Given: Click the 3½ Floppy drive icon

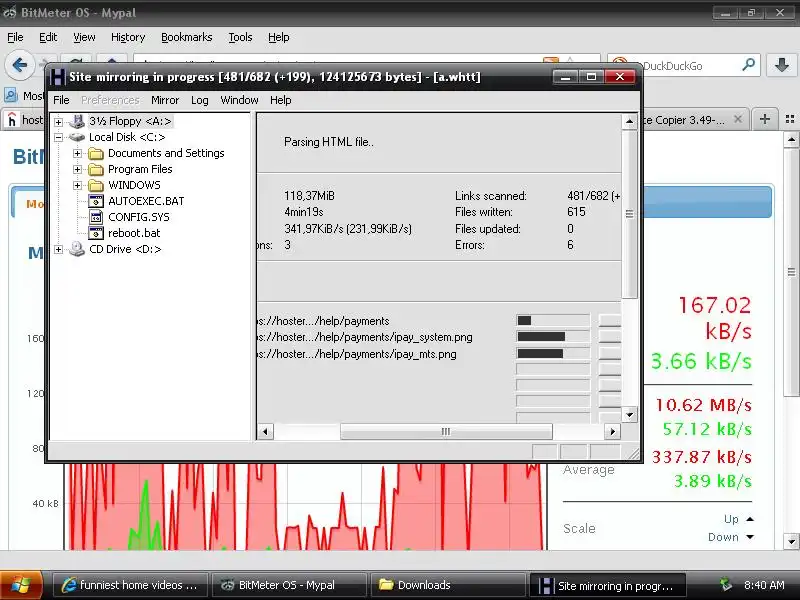Looking at the screenshot, I should (x=77, y=121).
